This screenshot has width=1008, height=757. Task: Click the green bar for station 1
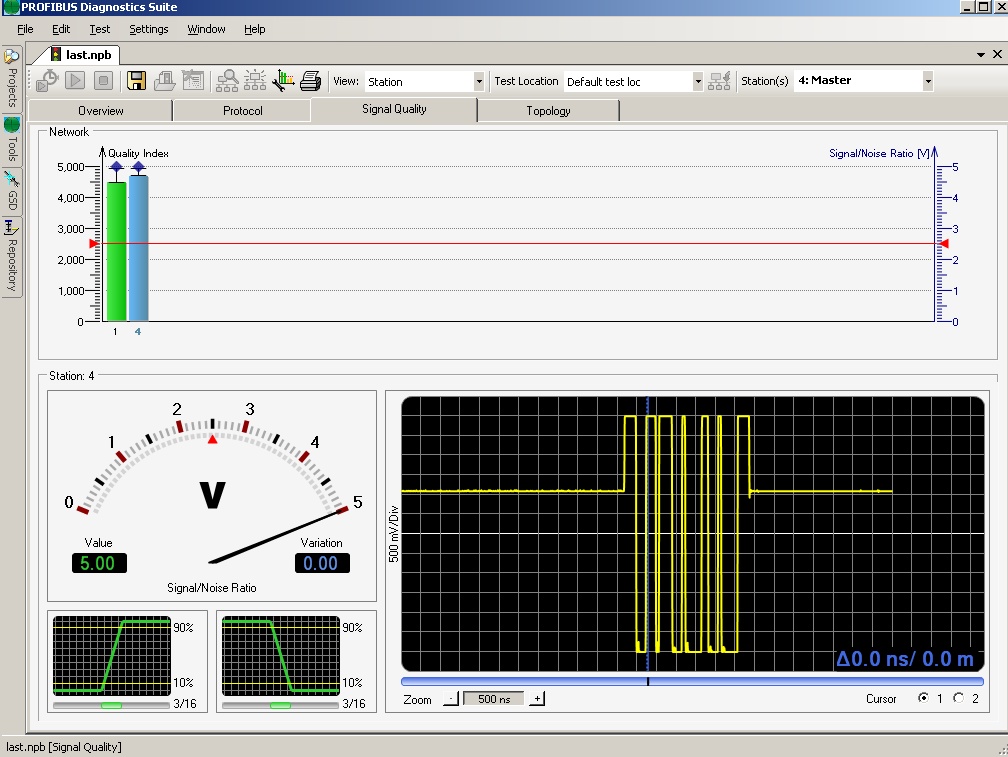coord(116,251)
